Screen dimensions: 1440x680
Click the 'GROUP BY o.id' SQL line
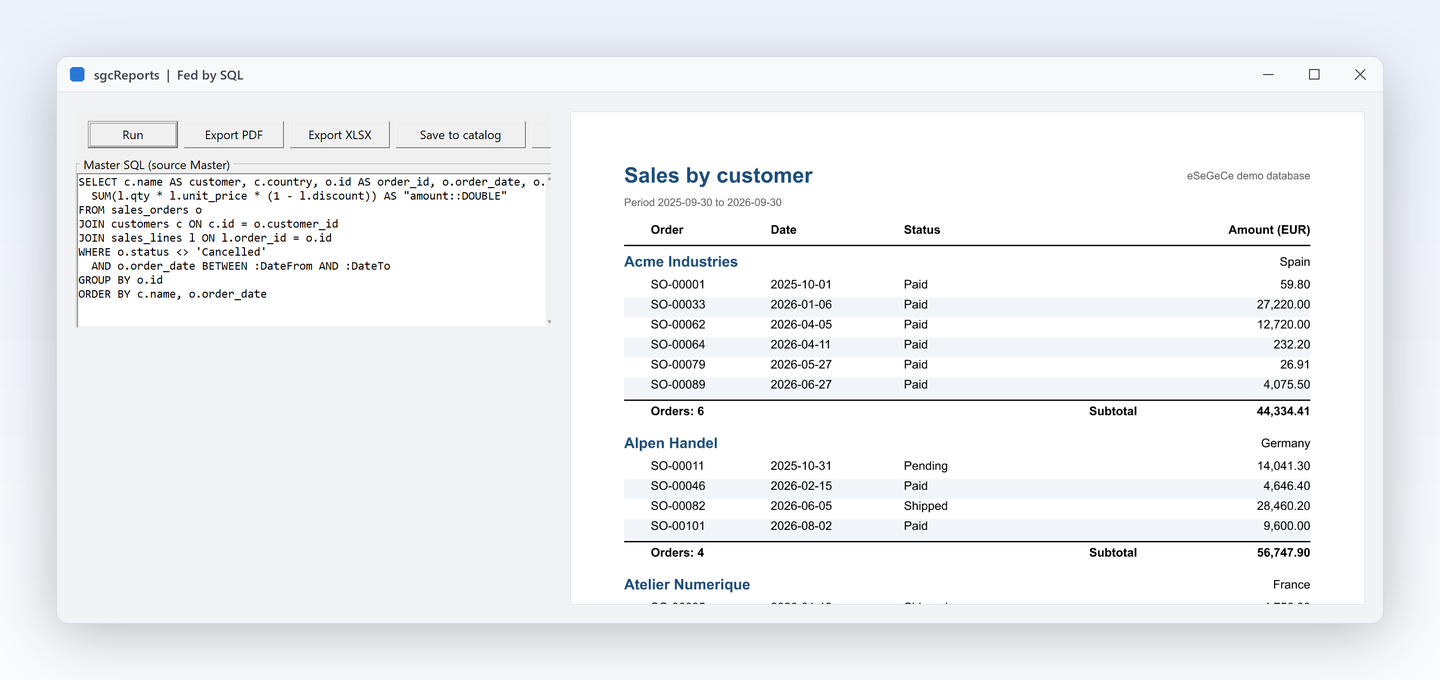tap(120, 280)
